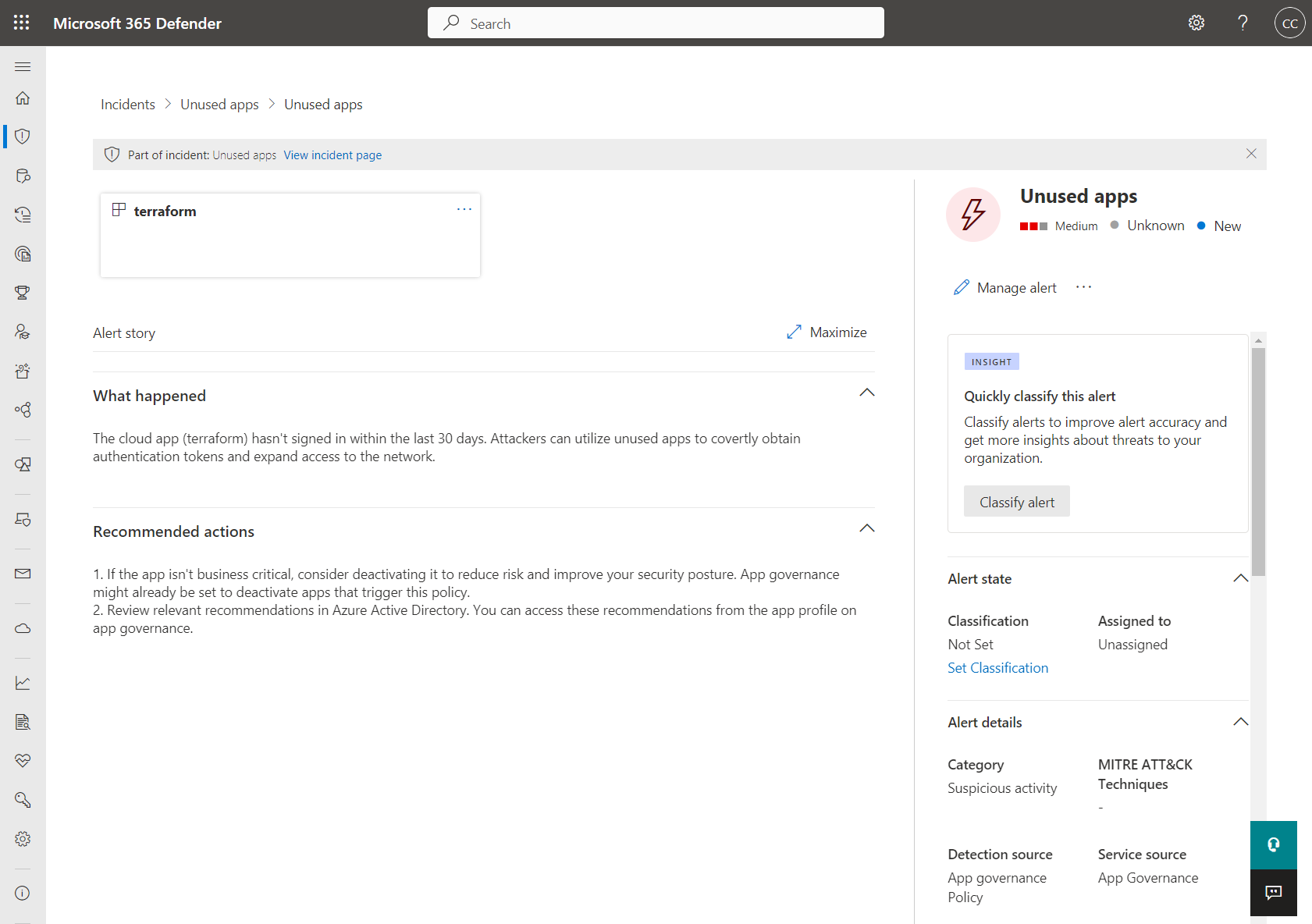Click Manage alert
This screenshot has width=1312, height=924.
(1005, 288)
